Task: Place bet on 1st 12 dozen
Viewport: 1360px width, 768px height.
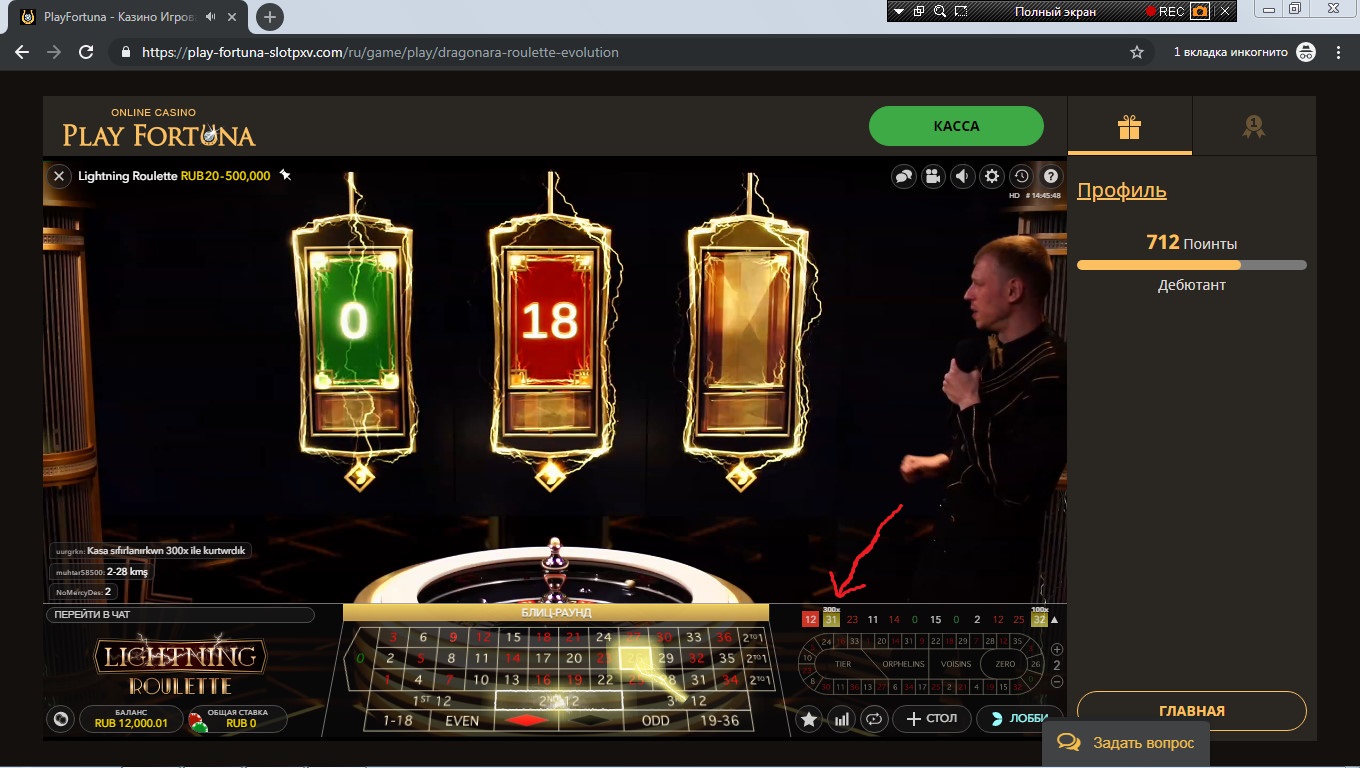Action: [432, 700]
